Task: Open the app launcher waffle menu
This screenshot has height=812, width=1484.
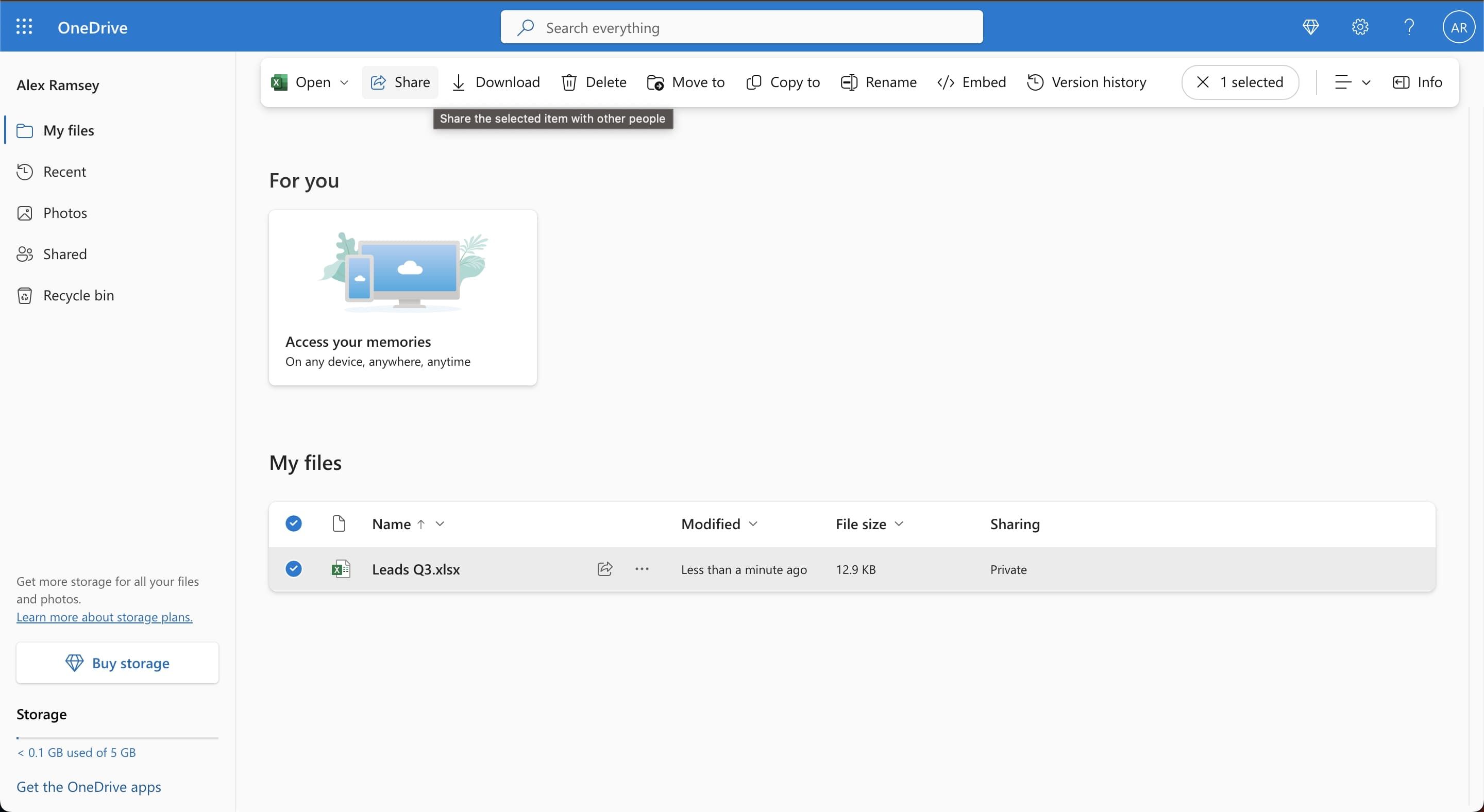Action: point(24,26)
